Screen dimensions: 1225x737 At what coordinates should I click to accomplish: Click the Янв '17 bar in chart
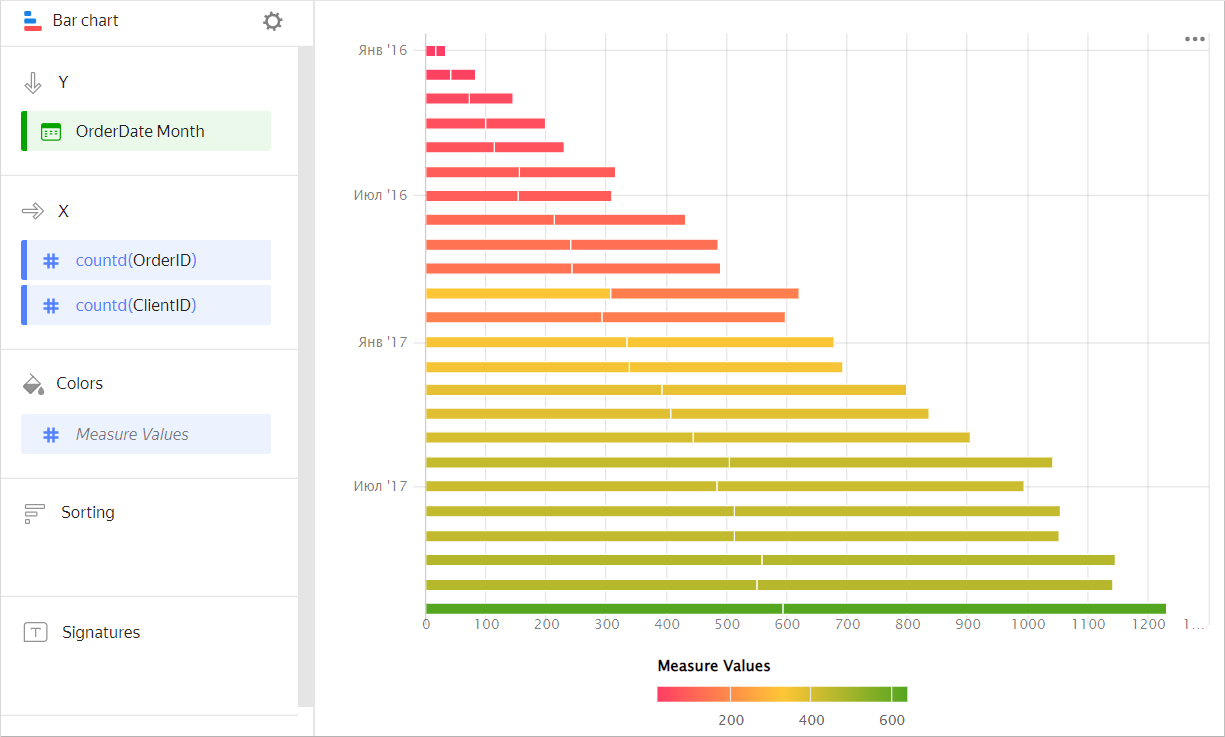point(629,342)
